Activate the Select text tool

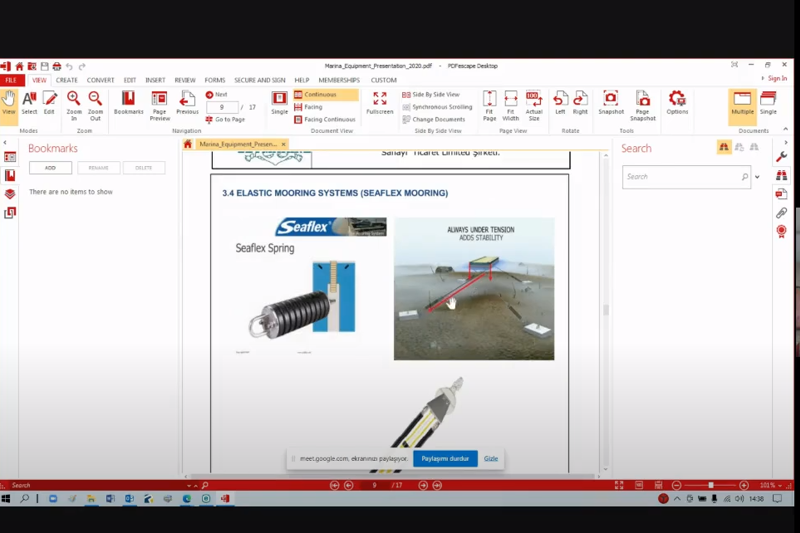tap(29, 103)
